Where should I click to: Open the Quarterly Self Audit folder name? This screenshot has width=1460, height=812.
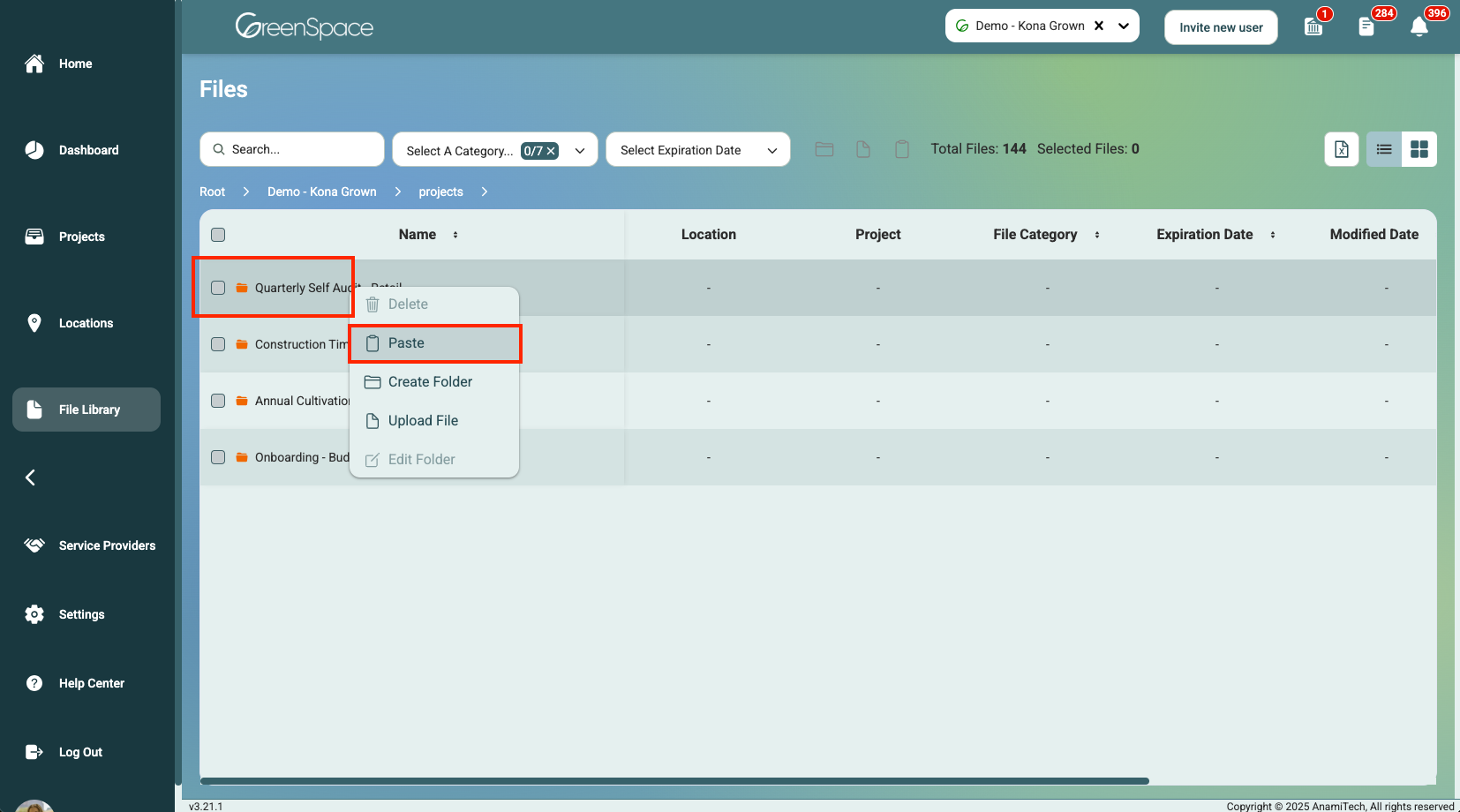tap(303, 288)
